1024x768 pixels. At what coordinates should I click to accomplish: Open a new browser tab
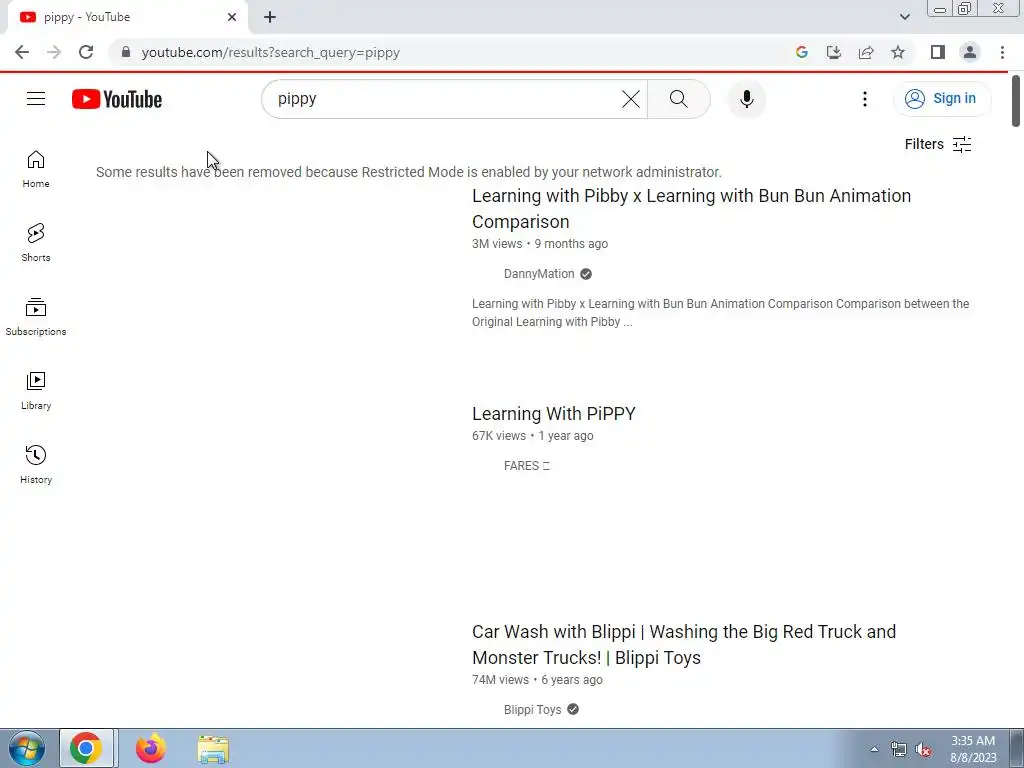(270, 17)
